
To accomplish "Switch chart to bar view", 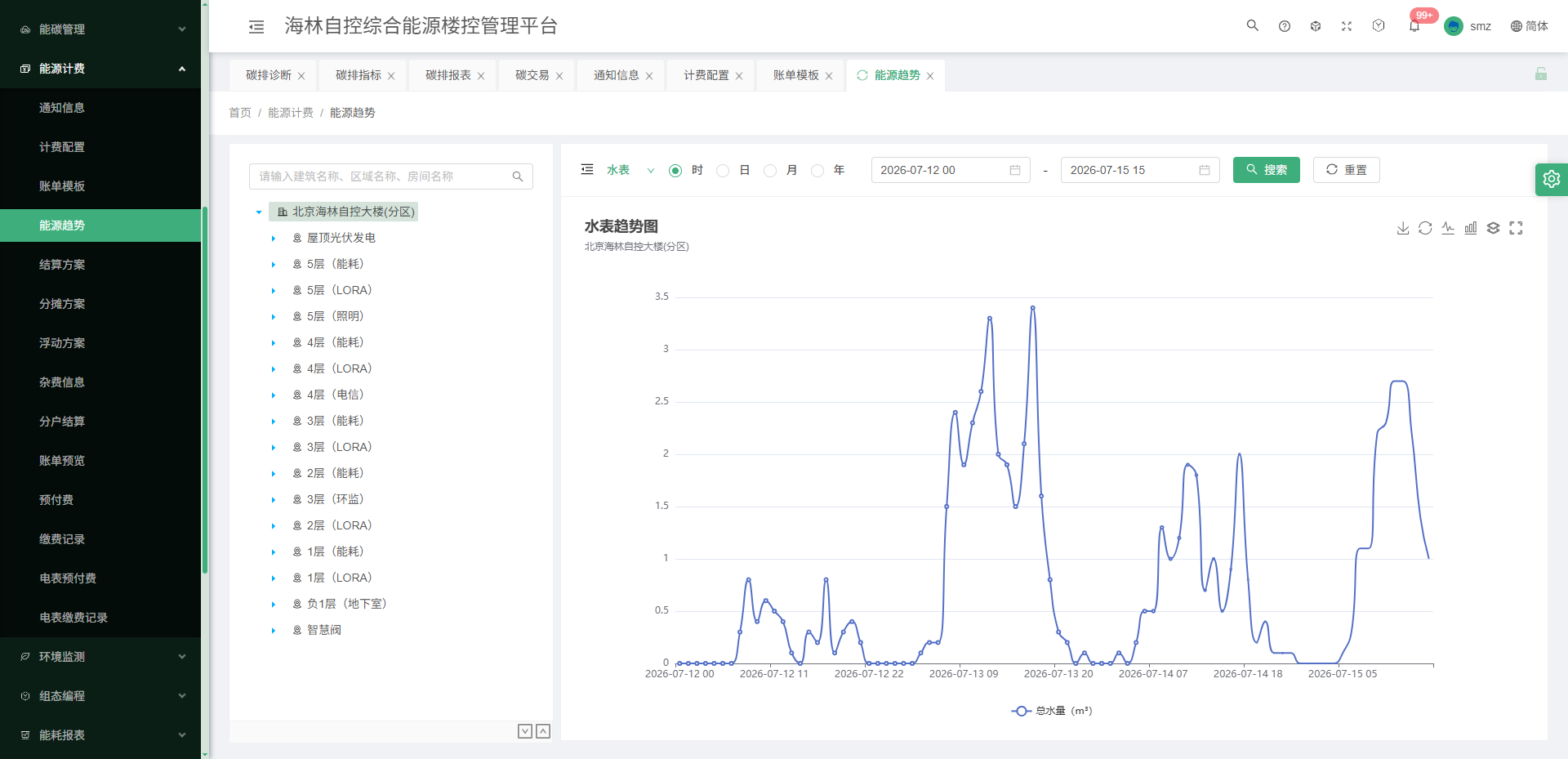I will click(1471, 228).
